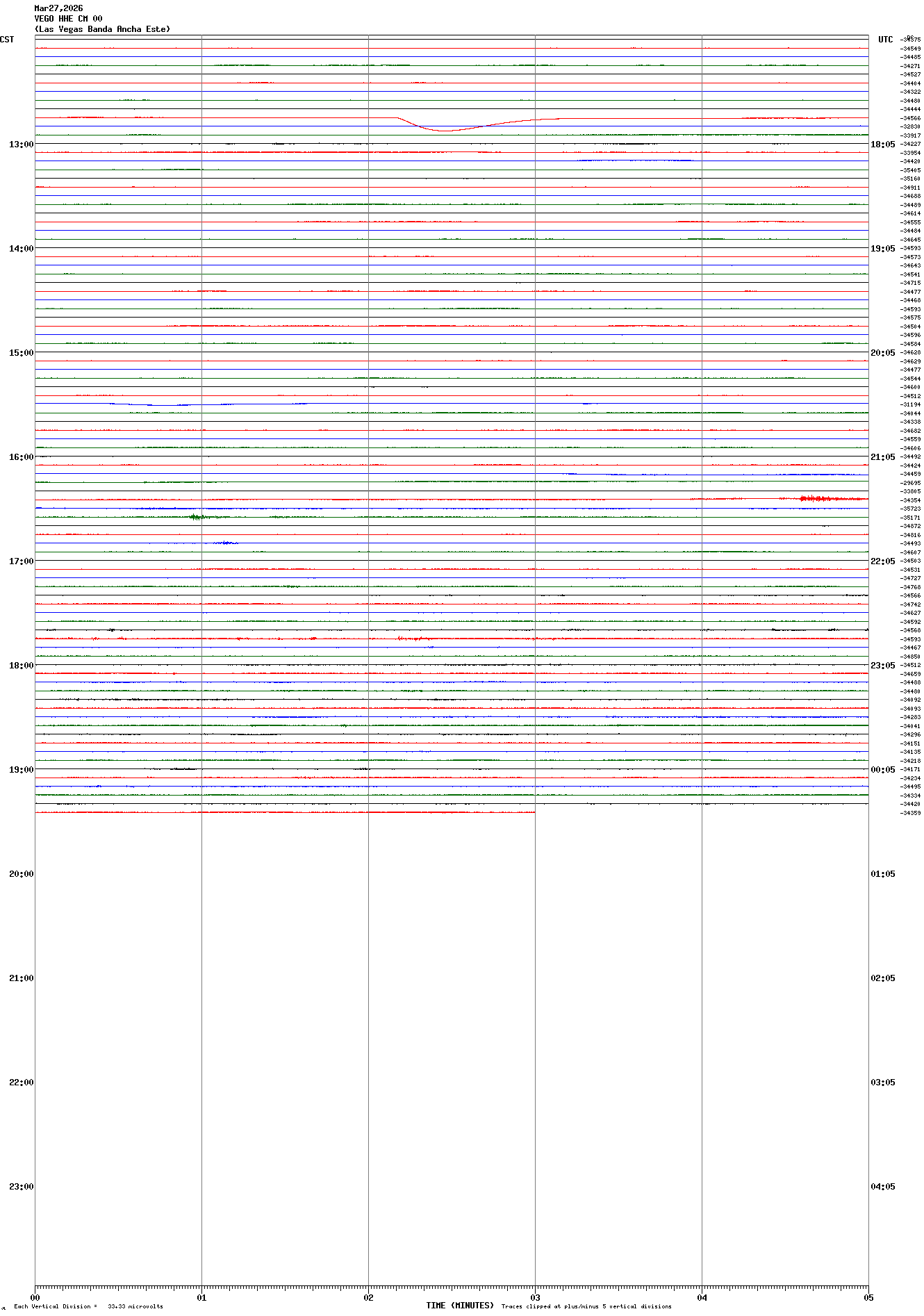Click the 19:00 CST time marker

21,770
